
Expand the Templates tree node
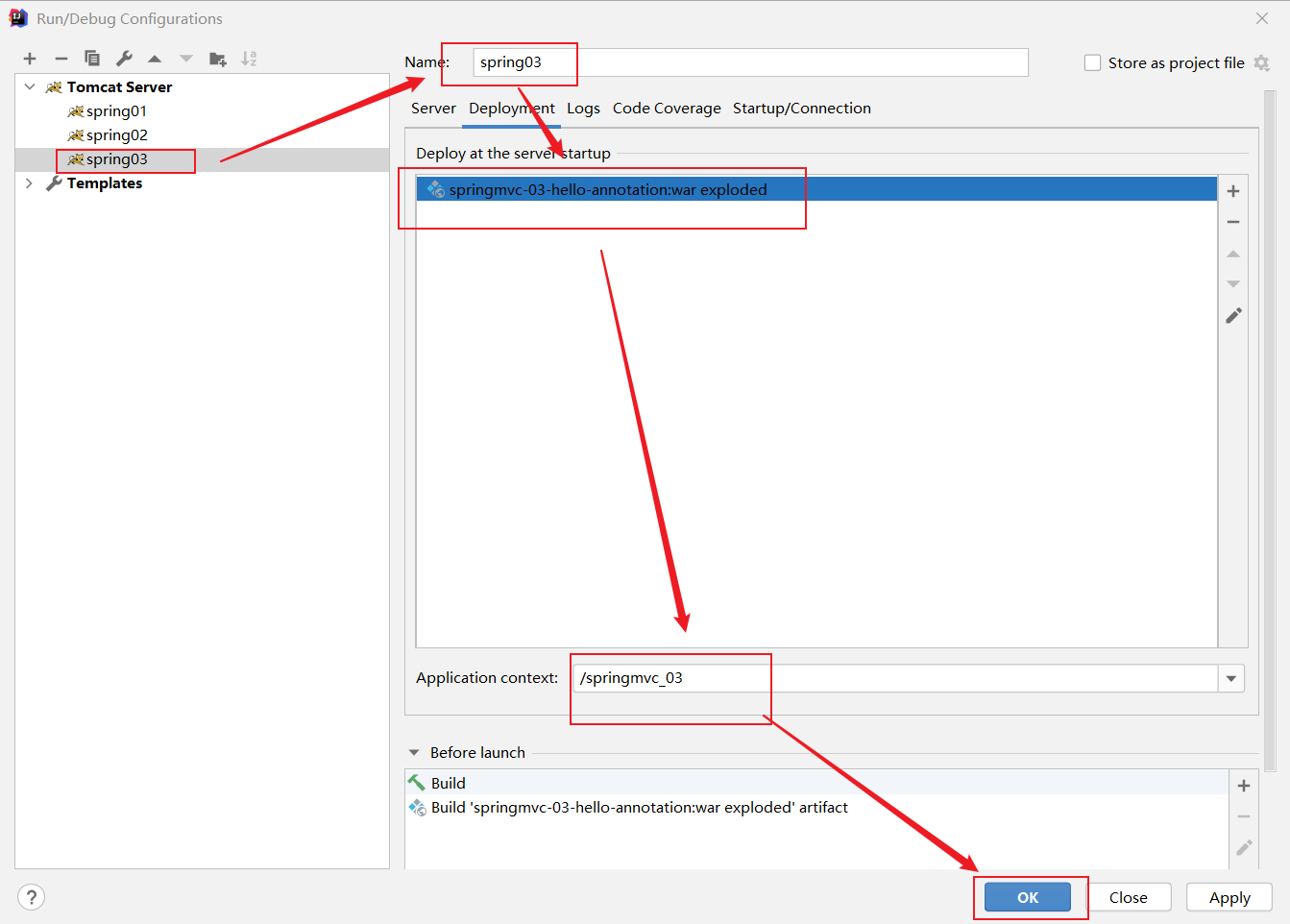[x=30, y=183]
